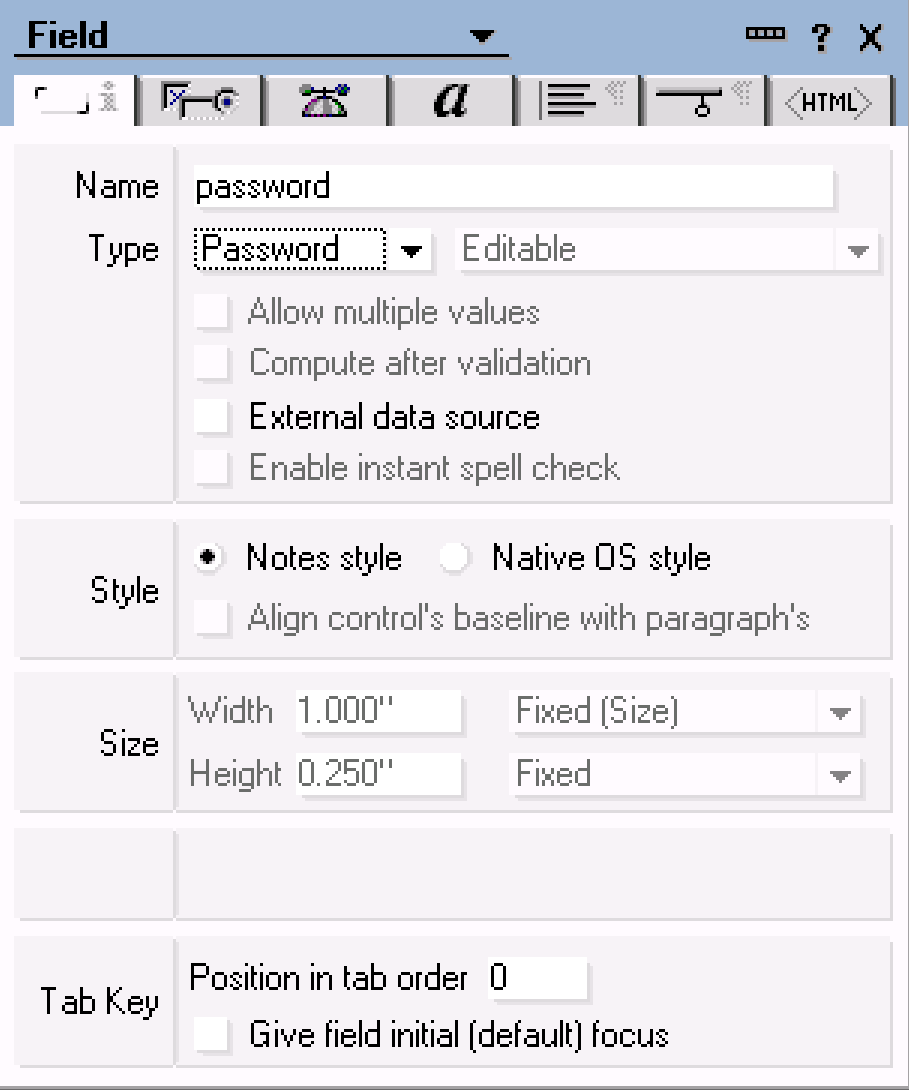Open the Paragraph Hide-When tab
909x1090 pixels.
pyautogui.click(x=703, y=100)
